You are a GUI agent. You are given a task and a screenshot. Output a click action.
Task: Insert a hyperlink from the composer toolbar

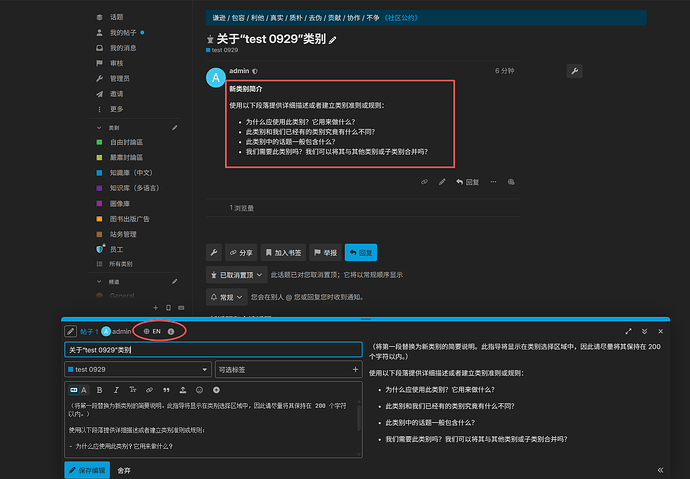[x=149, y=390]
